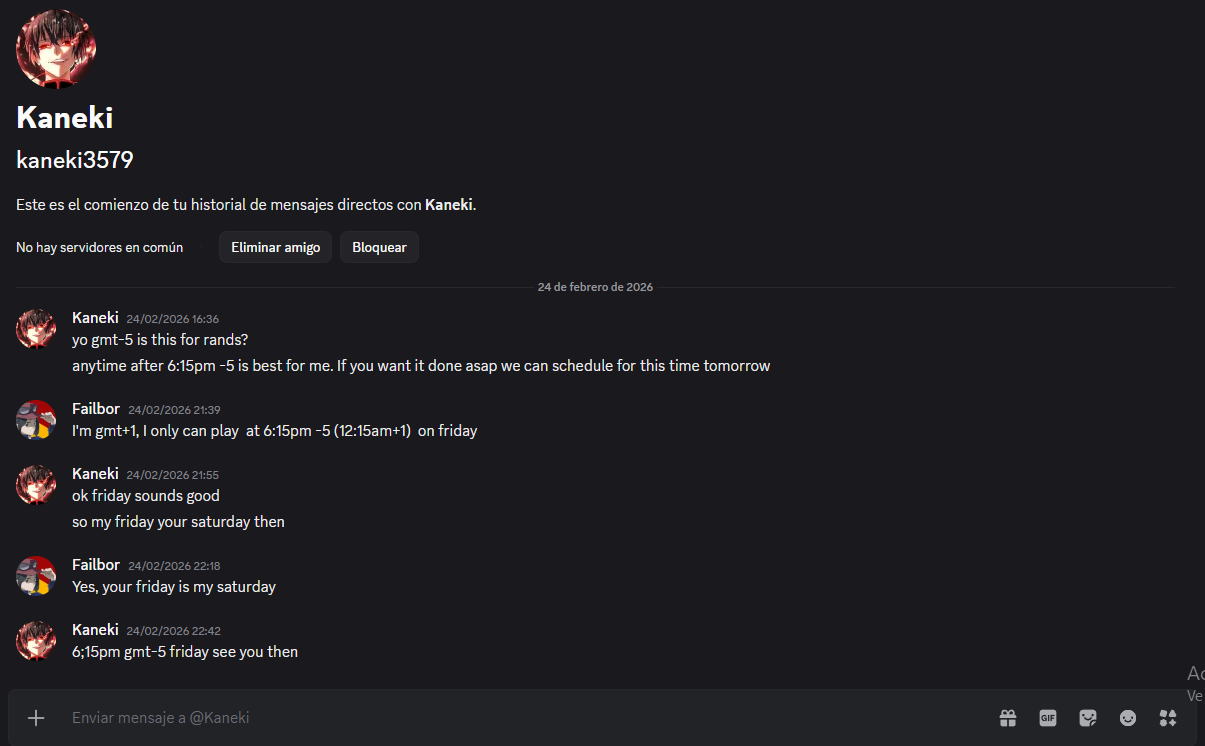
Task: Click the message 'ok friday sounds good'
Action: (146, 496)
